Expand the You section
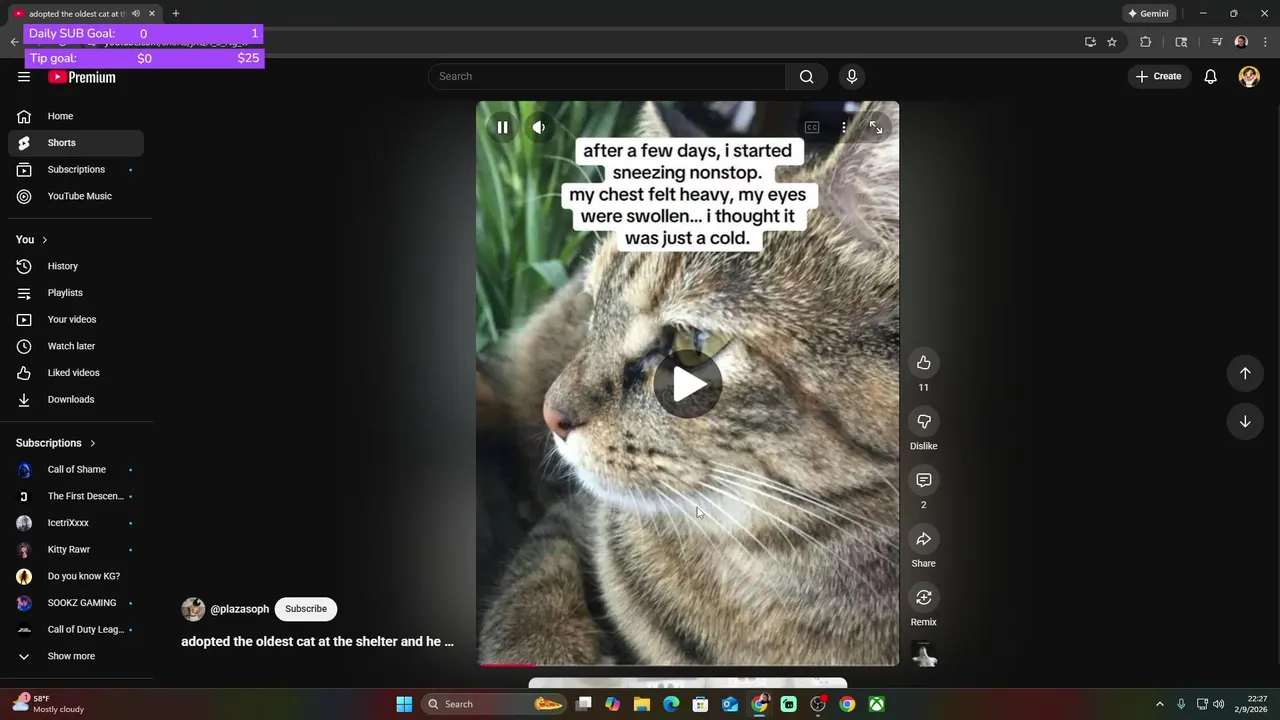The image size is (1280, 720). tap(32, 240)
